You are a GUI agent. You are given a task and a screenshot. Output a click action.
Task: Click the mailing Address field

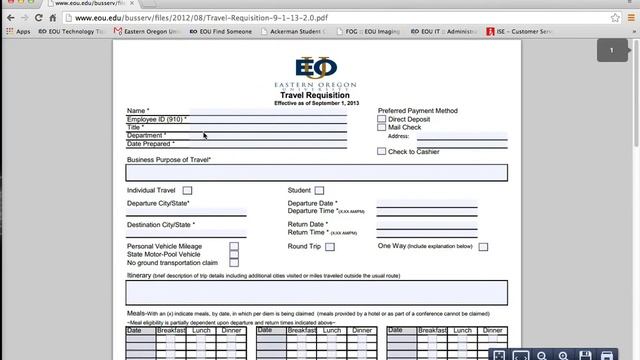pyautogui.click(x=462, y=136)
